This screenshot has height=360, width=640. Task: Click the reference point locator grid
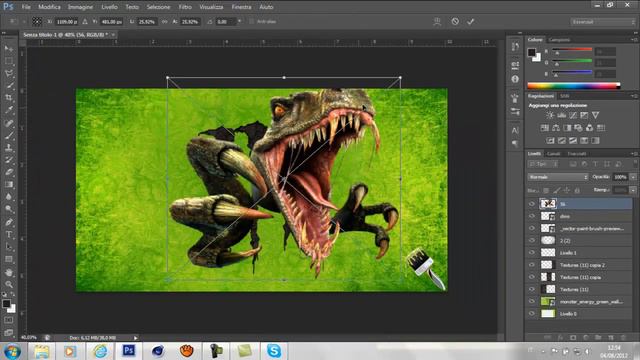point(37,22)
